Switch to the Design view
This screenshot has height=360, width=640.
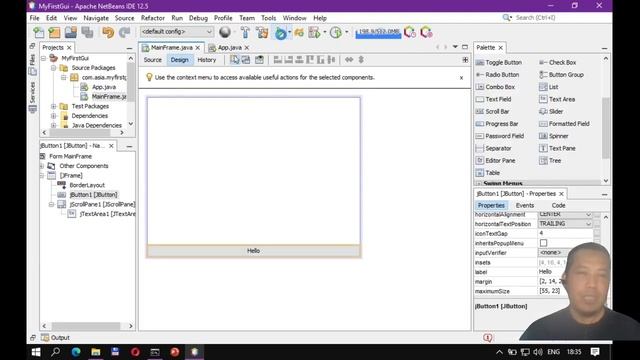[x=180, y=60]
